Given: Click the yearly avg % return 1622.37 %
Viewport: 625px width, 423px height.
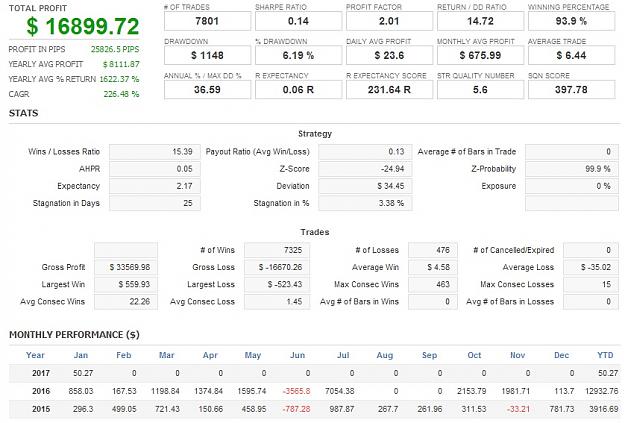Looking at the screenshot, I should (119, 79).
